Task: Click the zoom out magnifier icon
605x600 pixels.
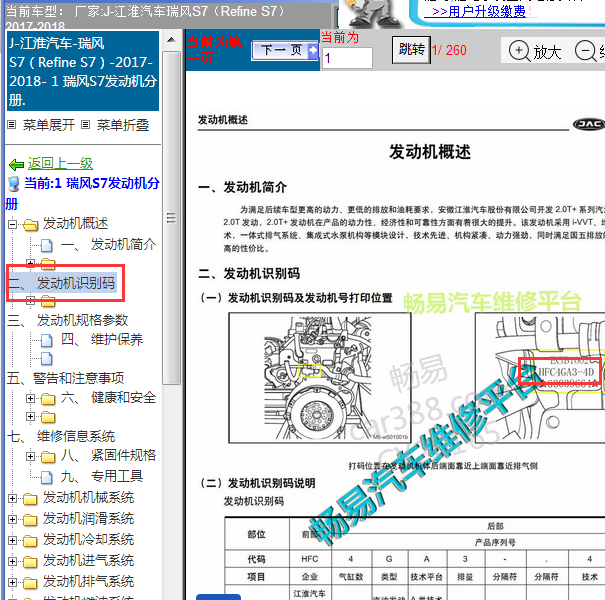Action: point(585,51)
